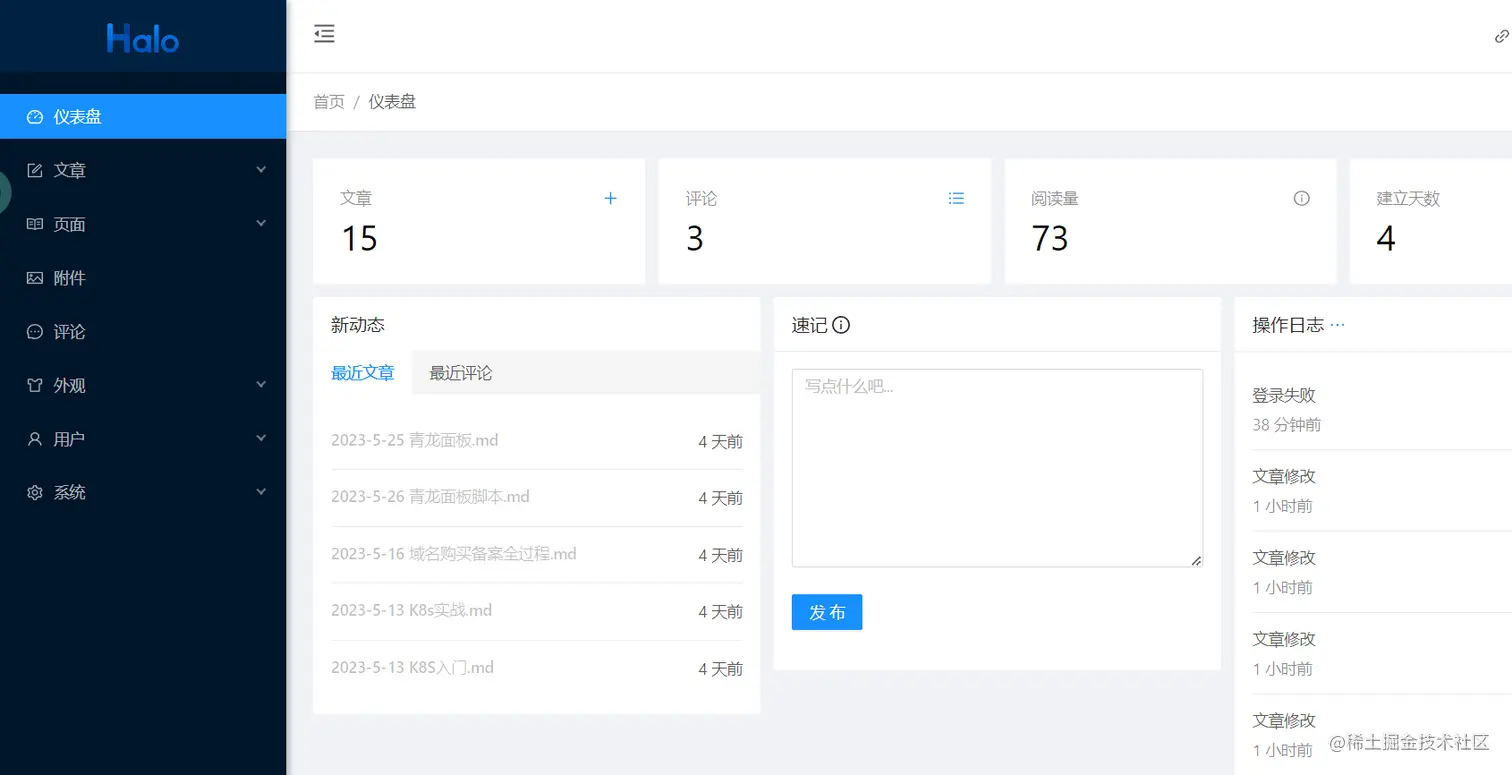Go to 首页 via breadcrumb
The width and height of the screenshot is (1512, 775).
click(329, 102)
